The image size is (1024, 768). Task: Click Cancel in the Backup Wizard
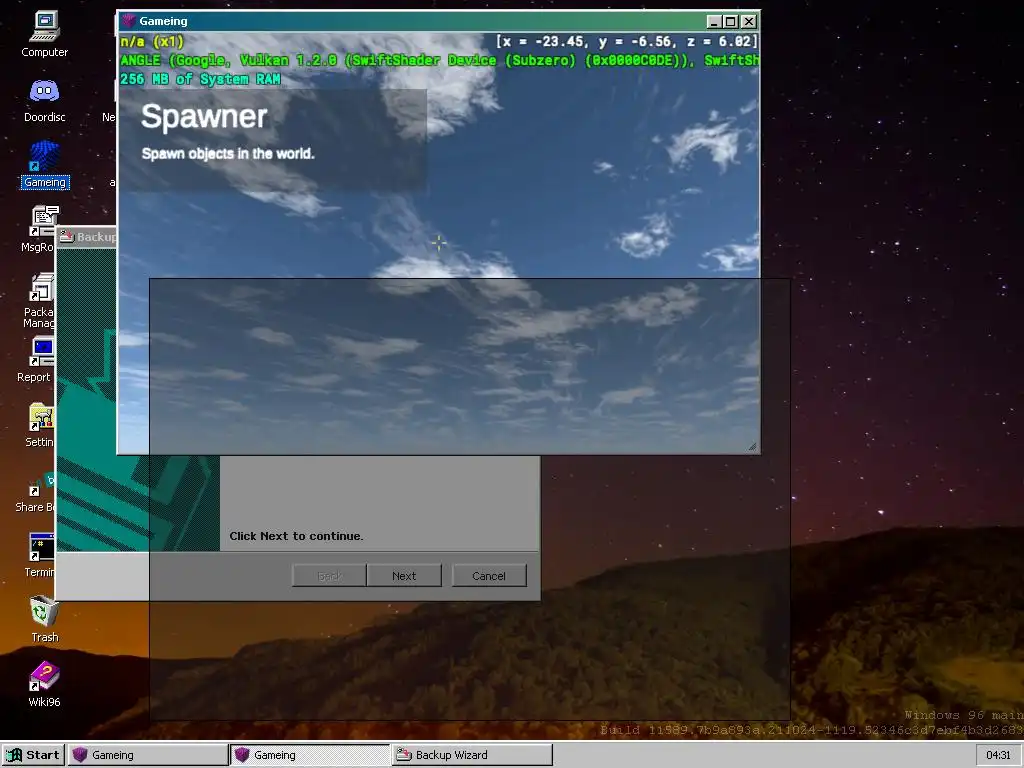pyautogui.click(x=488, y=576)
